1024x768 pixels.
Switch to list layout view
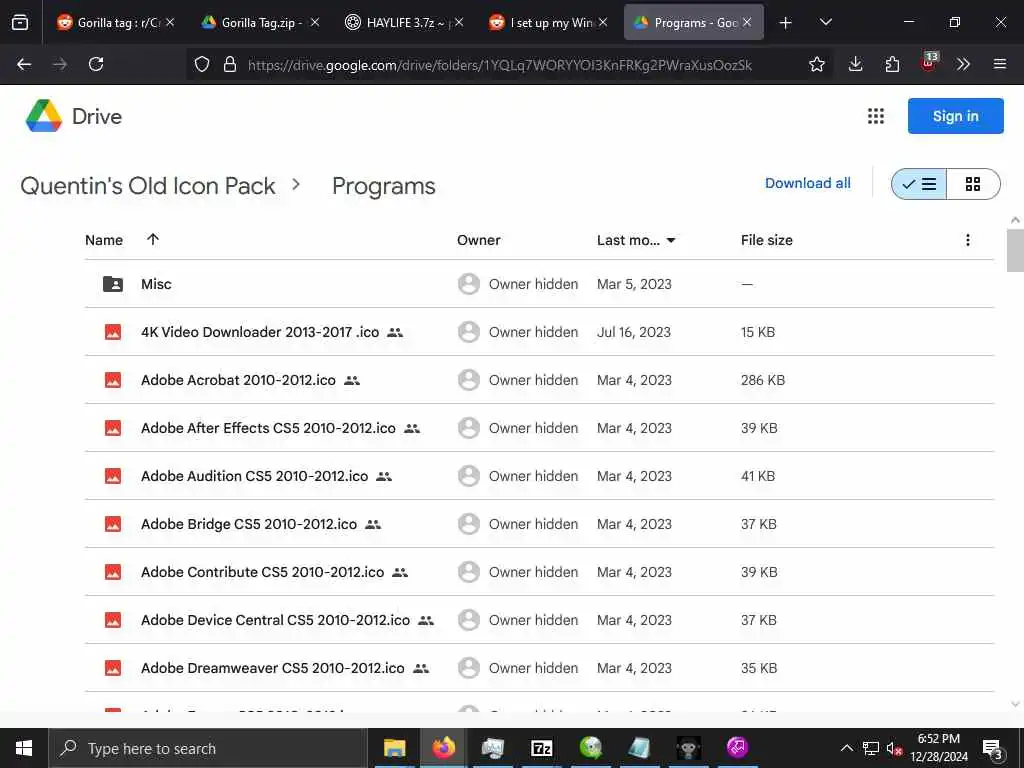(x=919, y=184)
